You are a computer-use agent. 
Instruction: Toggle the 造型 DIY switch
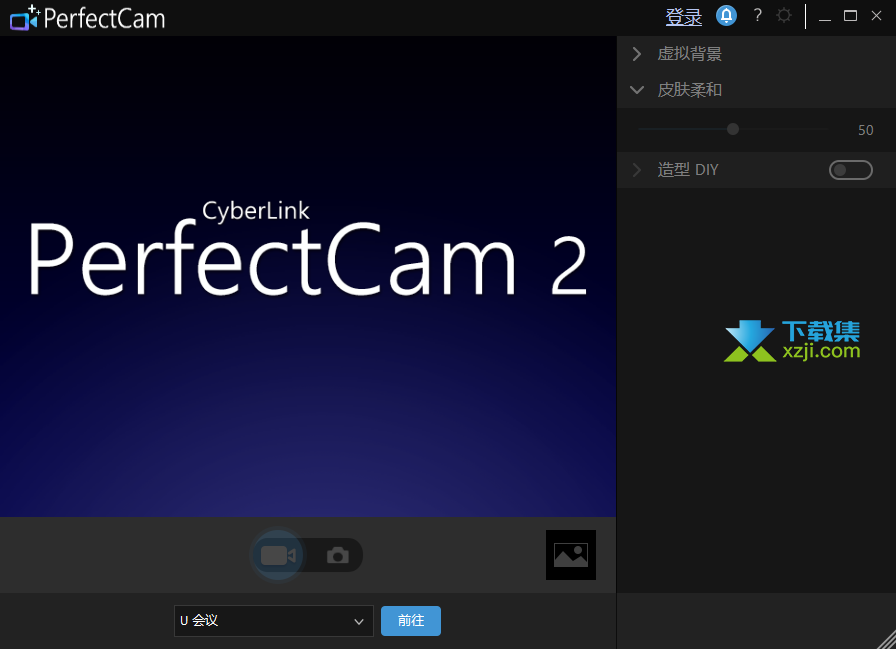851,170
